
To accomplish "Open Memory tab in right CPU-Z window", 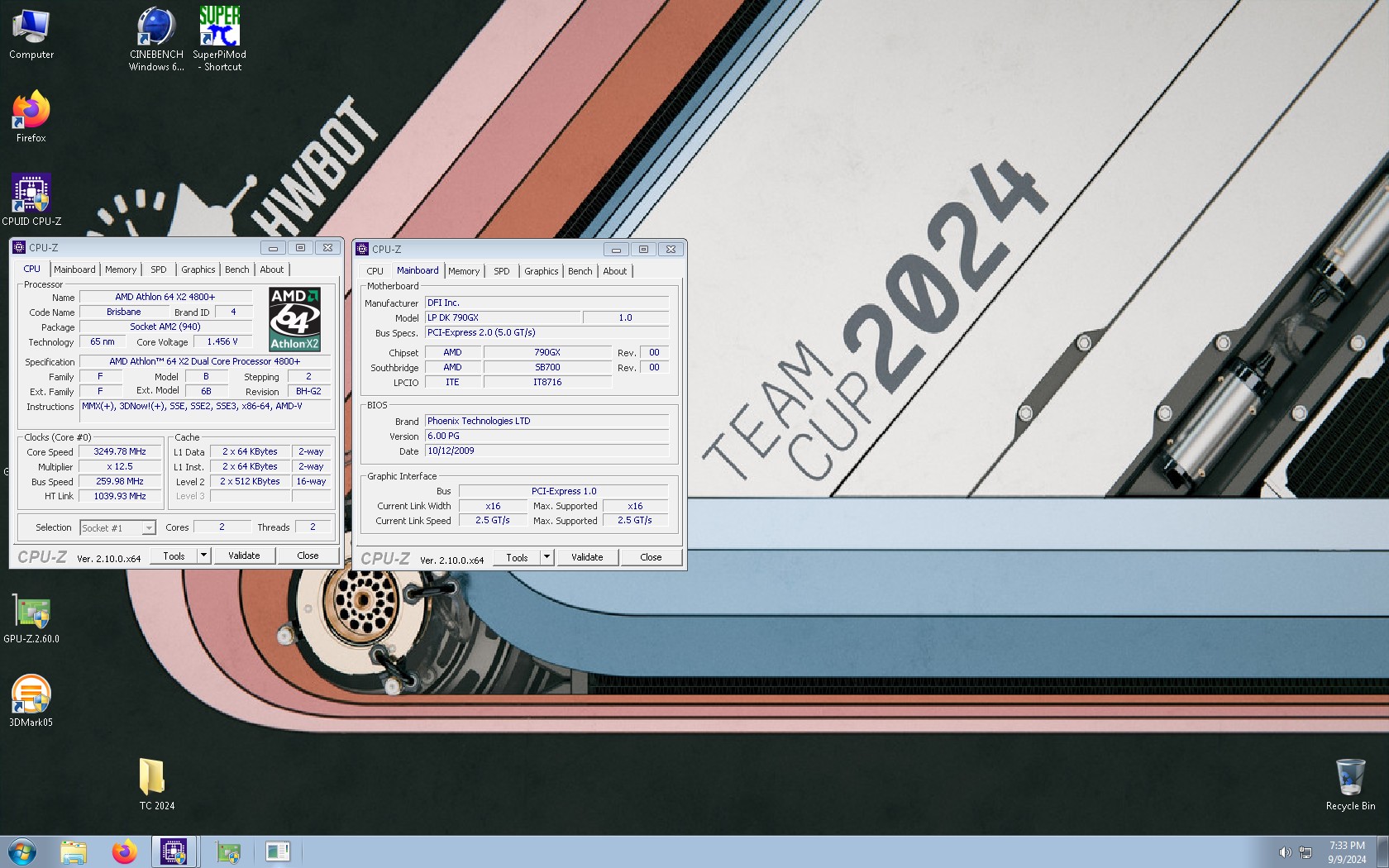I will 464,271.
